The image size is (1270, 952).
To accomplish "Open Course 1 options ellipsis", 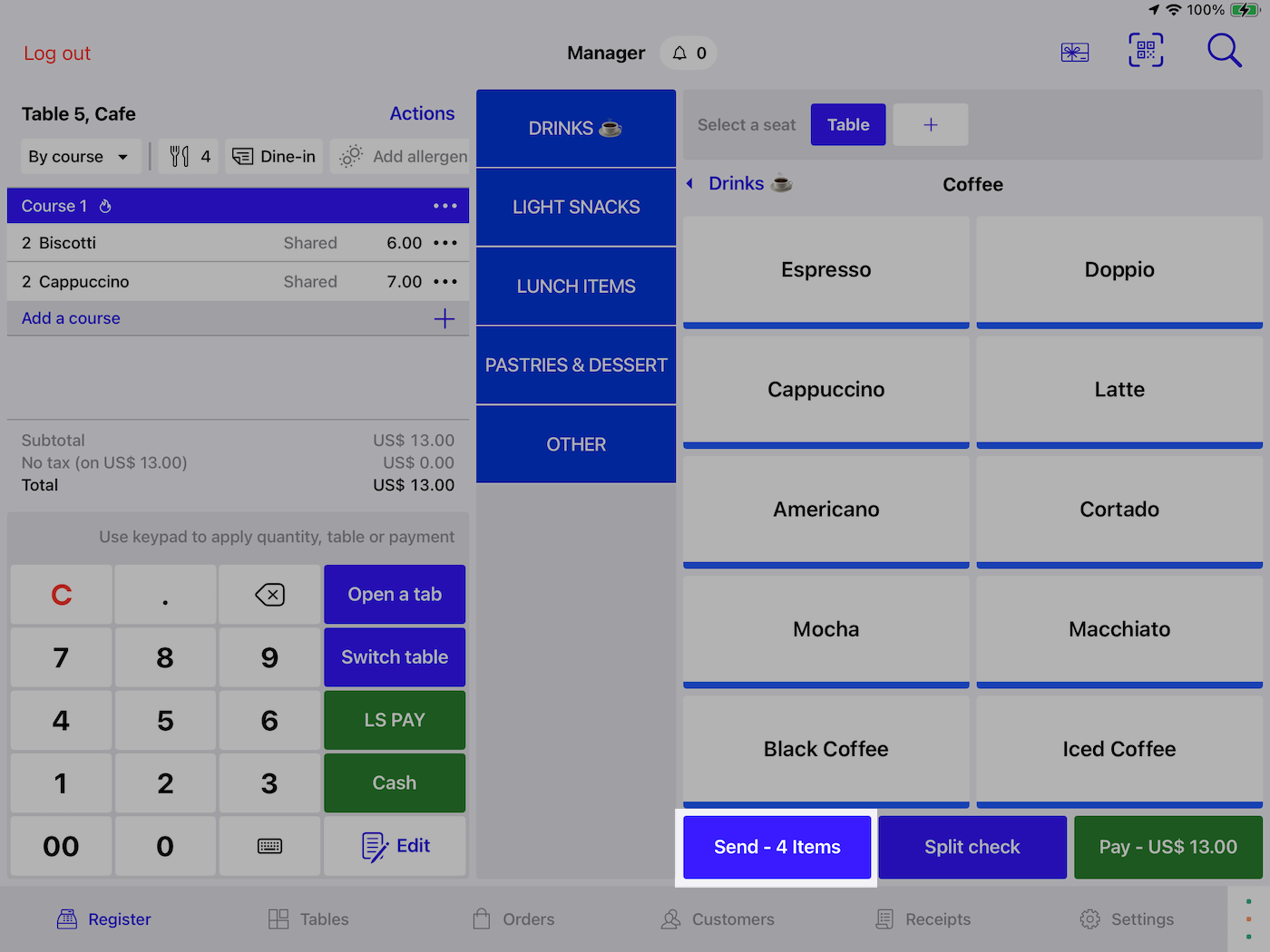I will tap(444, 207).
